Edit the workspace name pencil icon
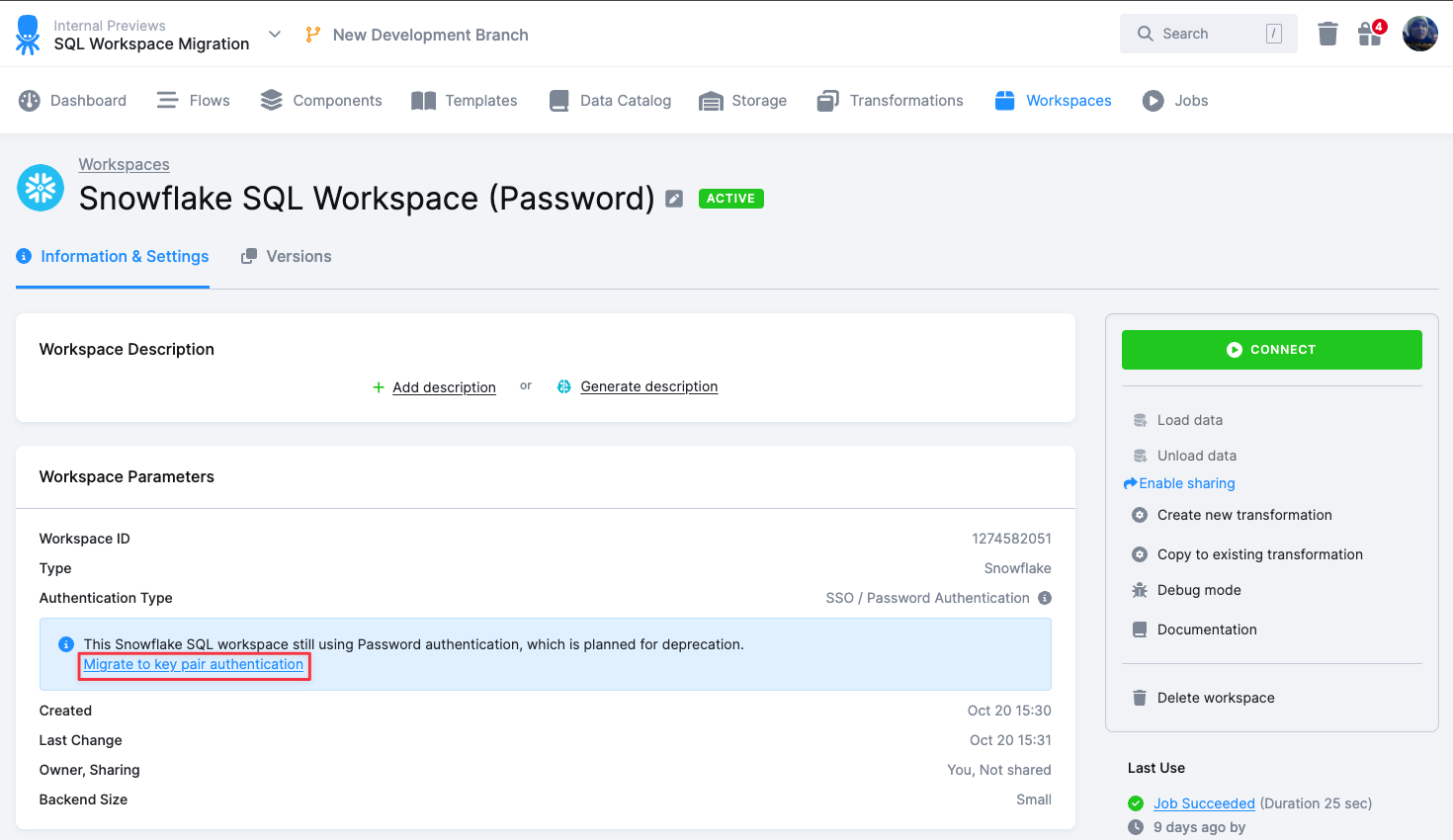The width and height of the screenshot is (1453, 840). point(674,199)
